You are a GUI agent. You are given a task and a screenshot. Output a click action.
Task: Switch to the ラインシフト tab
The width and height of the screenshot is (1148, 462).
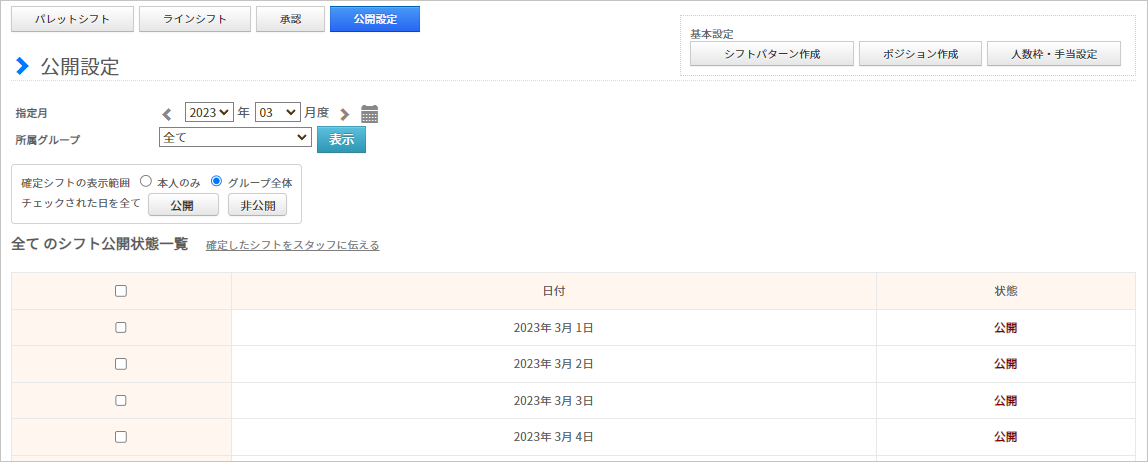pos(195,20)
